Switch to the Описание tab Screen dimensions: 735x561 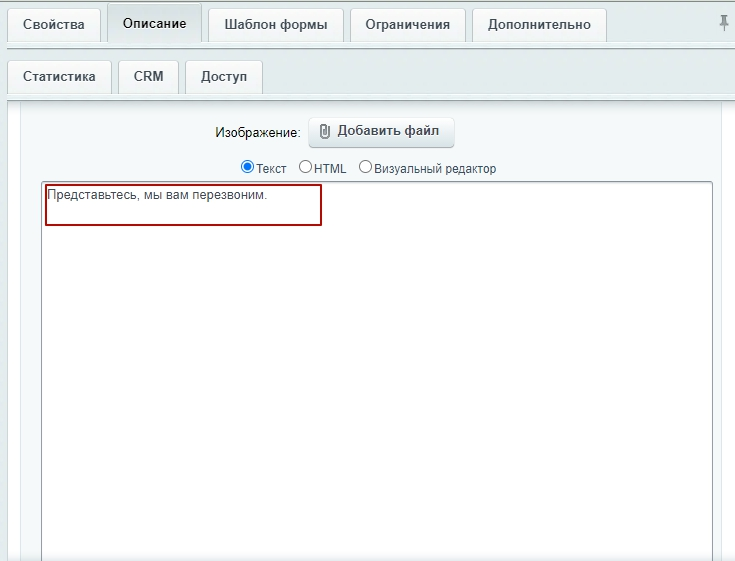(x=154, y=23)
